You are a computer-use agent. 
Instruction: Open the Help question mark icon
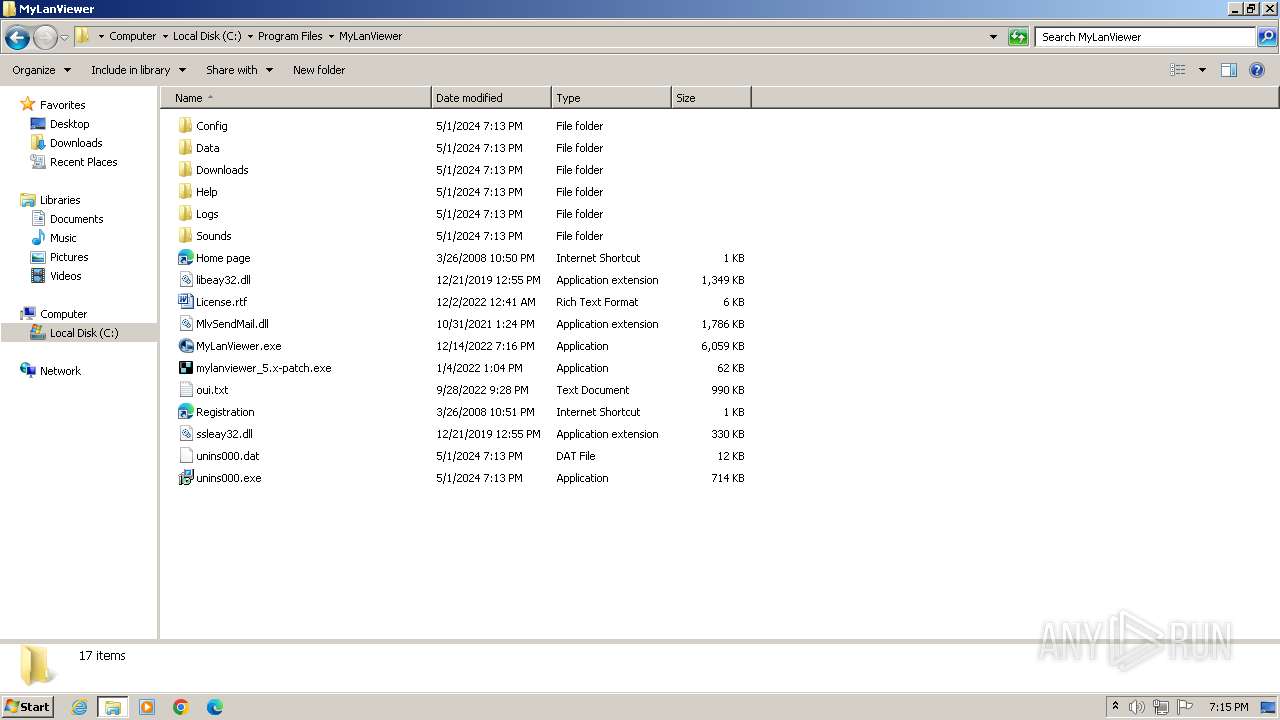tap(1257, 70)
